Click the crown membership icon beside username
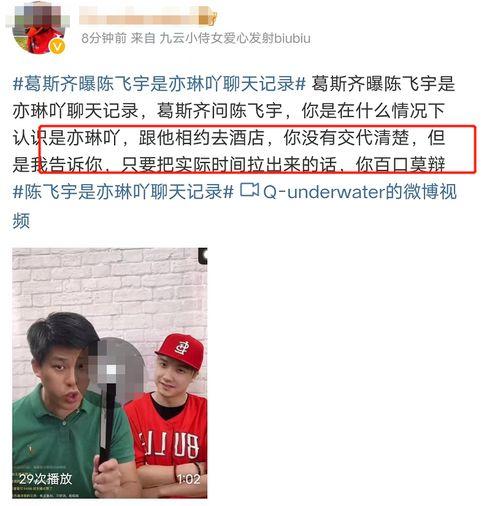Screen dimensions: 500x506 (x=212, y=19)
